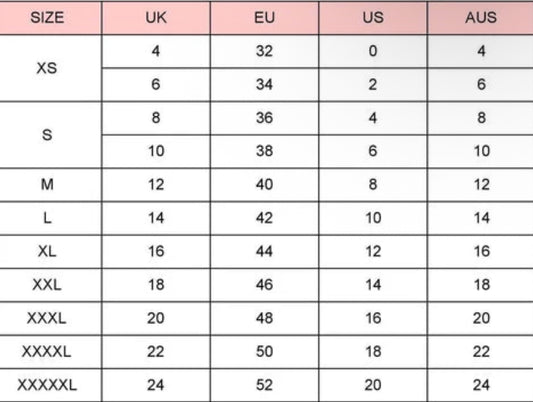The image size is (533, 402).
Task: Click the AUS column header
Action: [481, 17]
